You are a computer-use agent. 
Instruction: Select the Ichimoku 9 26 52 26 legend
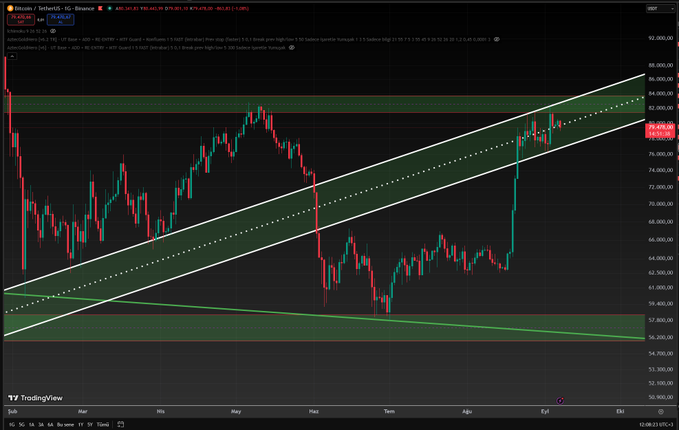(27, 31)
